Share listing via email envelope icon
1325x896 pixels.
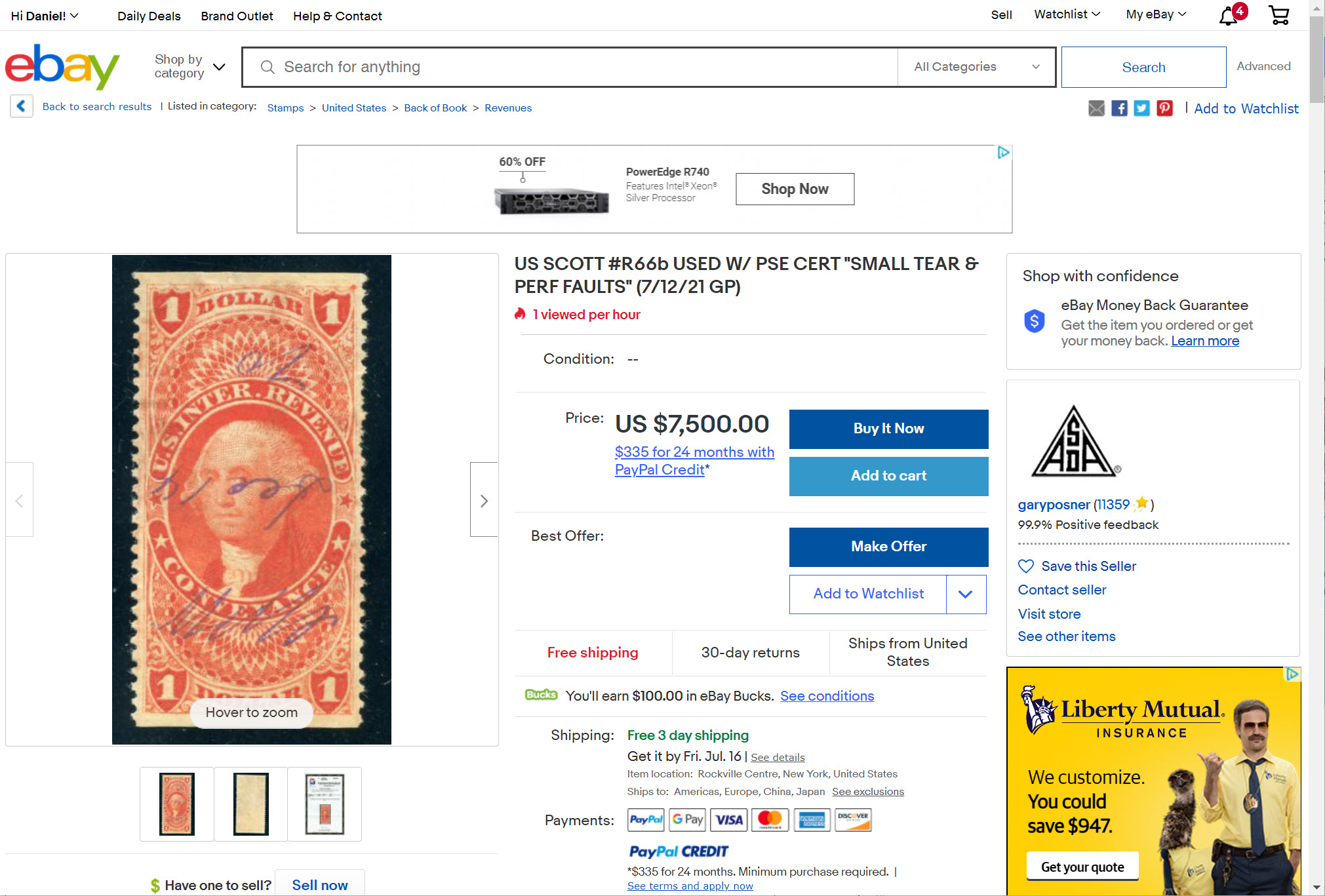(1096, 108)
